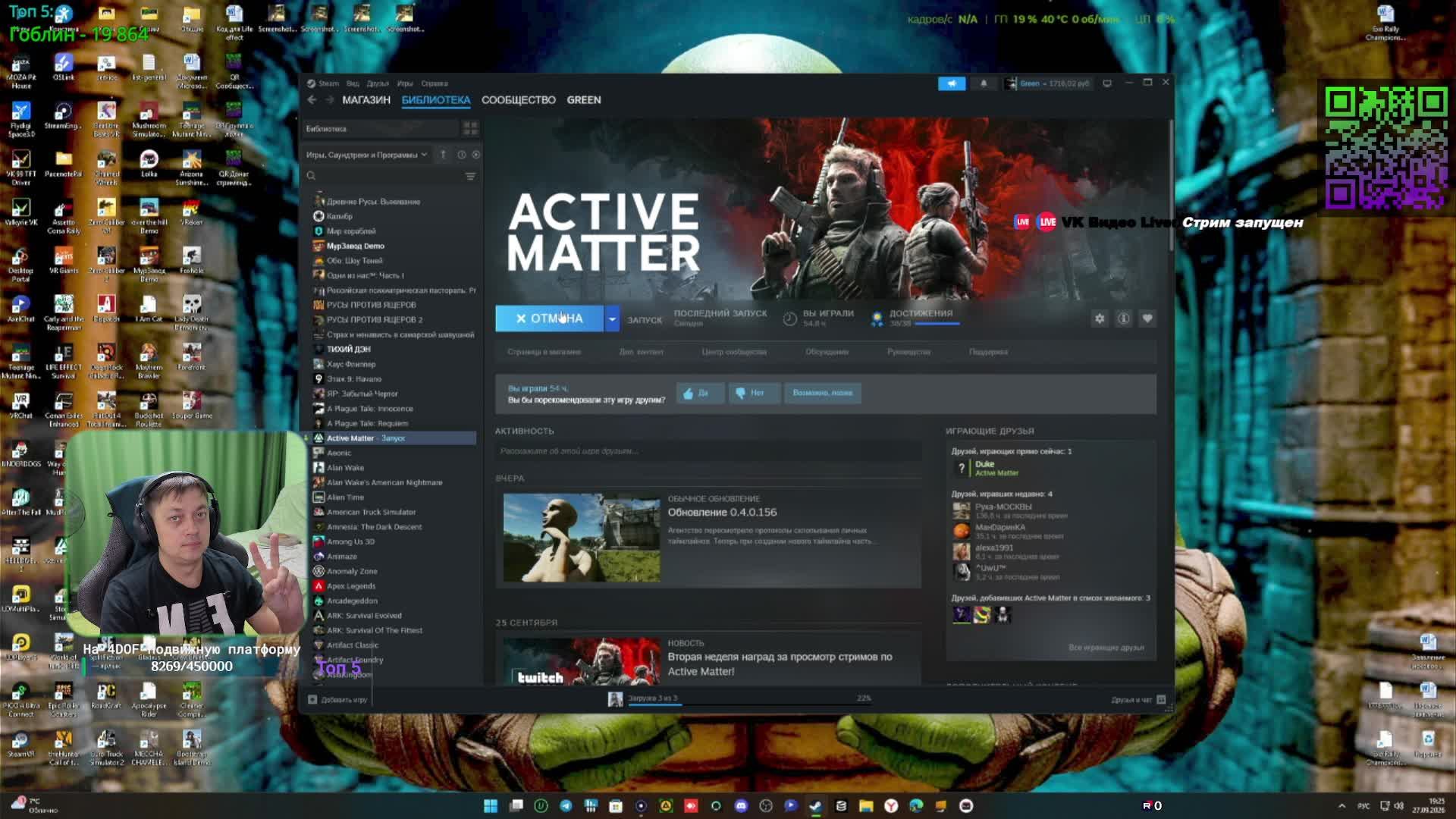Image resolution: width=1456 pixels, height=819 pixels.
Task: Select Alan Wake in the library list
Action: coord(345,468)
